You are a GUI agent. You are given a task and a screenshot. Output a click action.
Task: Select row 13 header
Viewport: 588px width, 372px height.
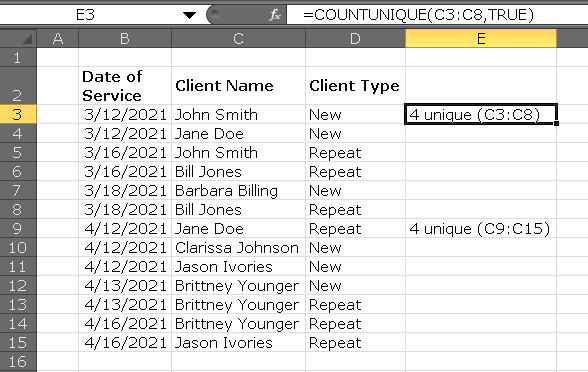click(18, 304)
